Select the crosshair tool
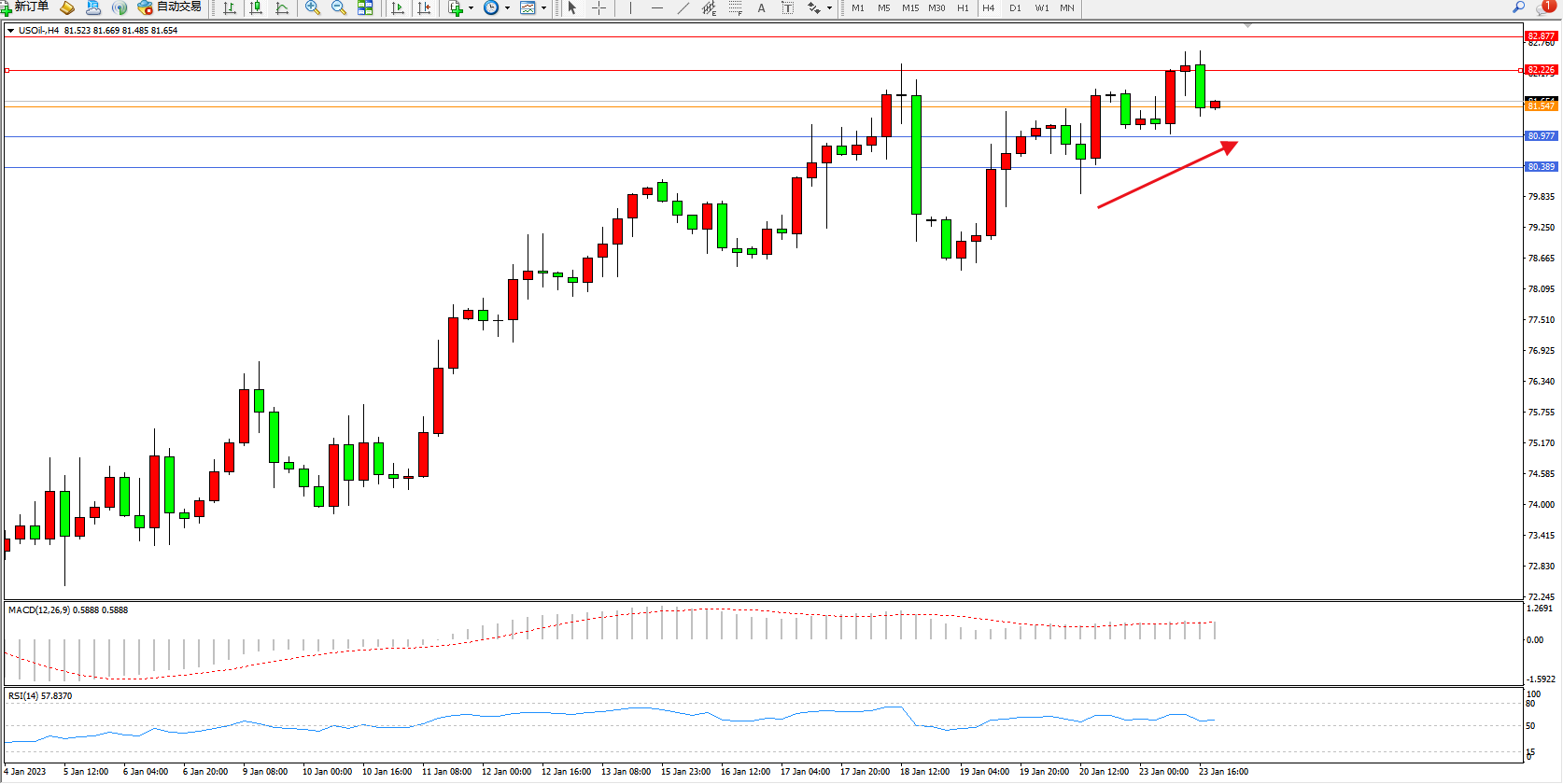Viewport: 1563px width, 784px height. 598,7
